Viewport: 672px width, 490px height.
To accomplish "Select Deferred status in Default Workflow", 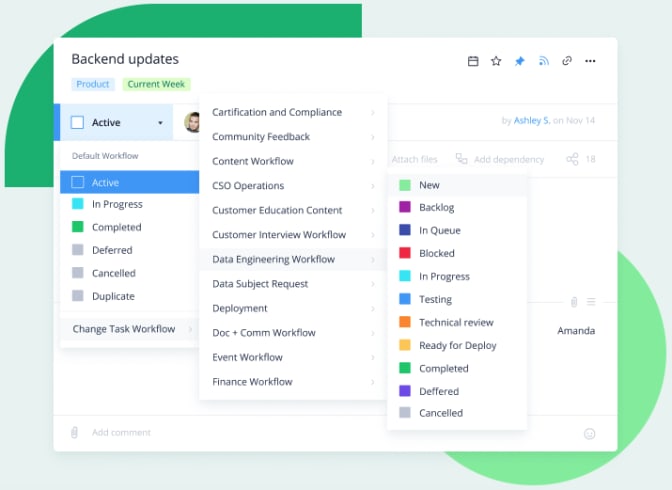I will 129,250.
